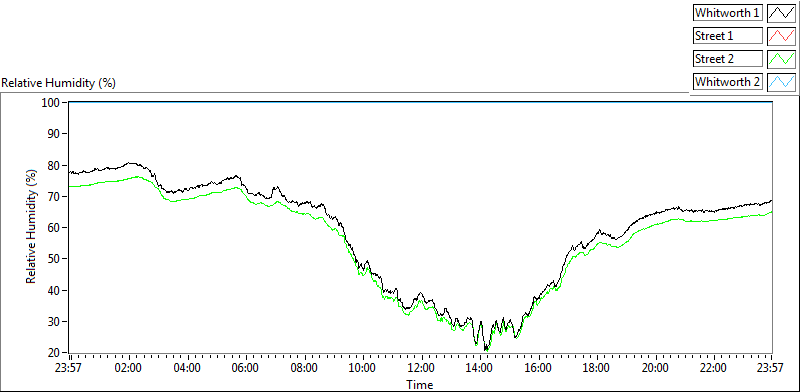Click the 16:00 time axis label
The width and height of the screenshot is (800, 392).
(538, 368)
